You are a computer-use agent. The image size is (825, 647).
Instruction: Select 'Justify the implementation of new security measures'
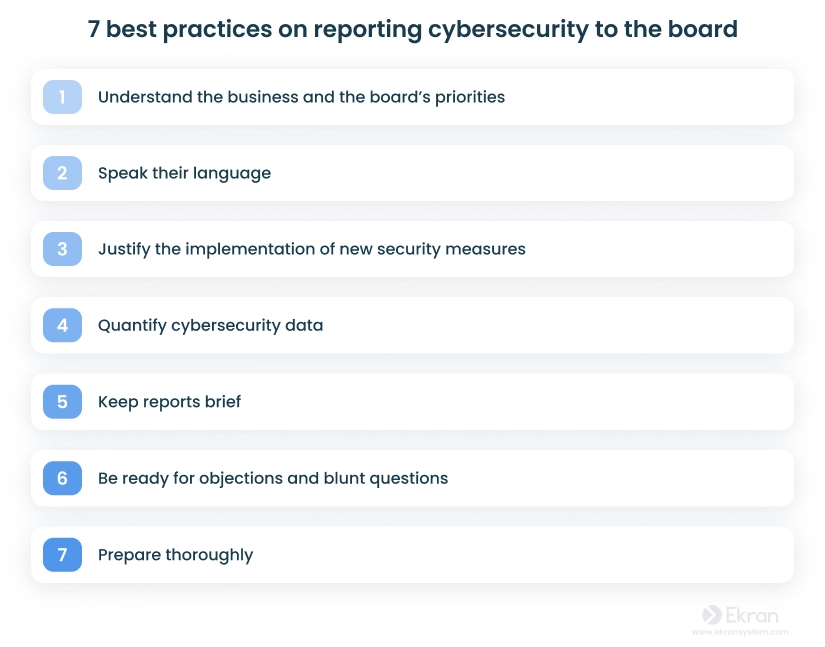(311, 249)
